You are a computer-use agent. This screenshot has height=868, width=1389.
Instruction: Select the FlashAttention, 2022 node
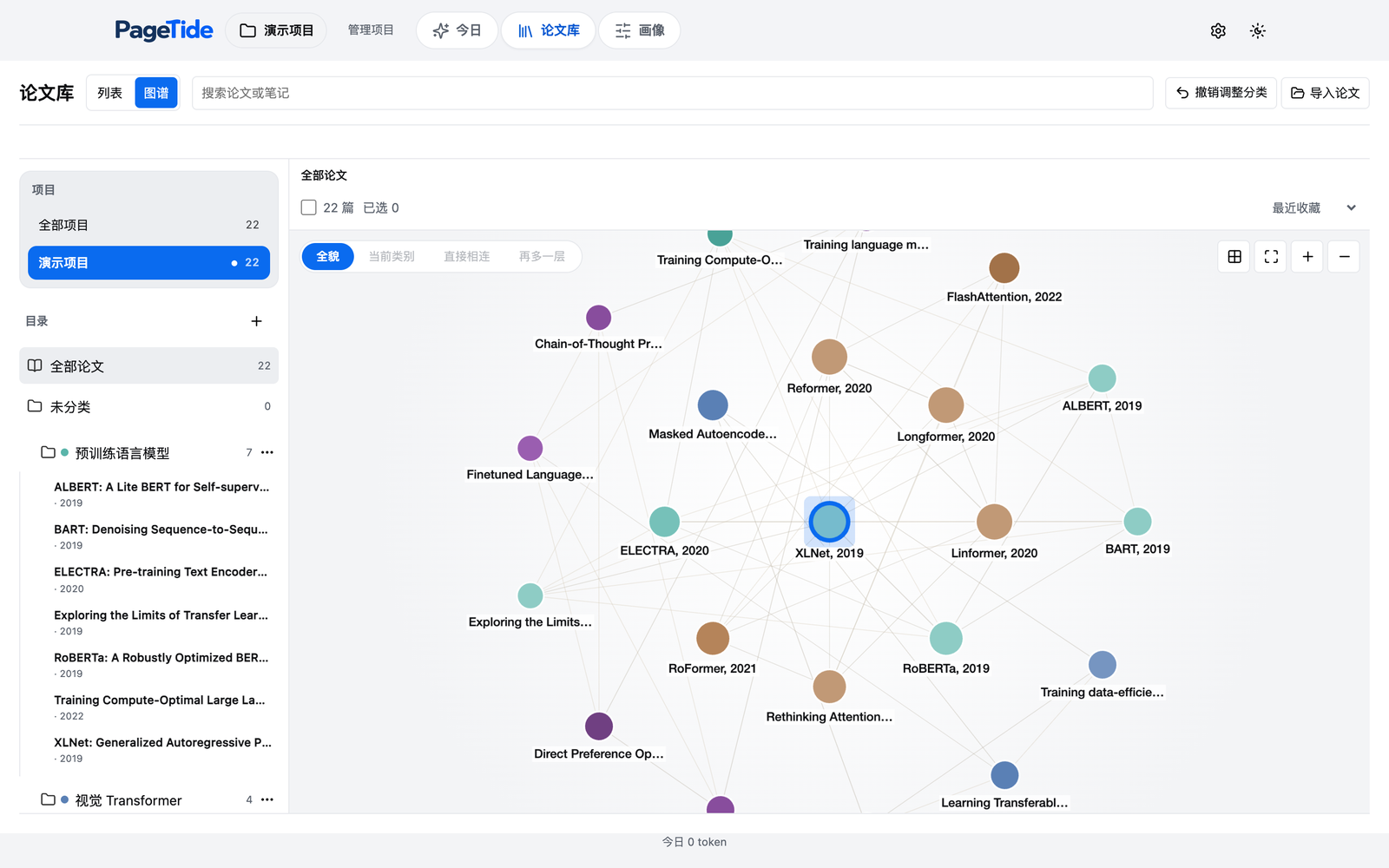click(1004, 268)
